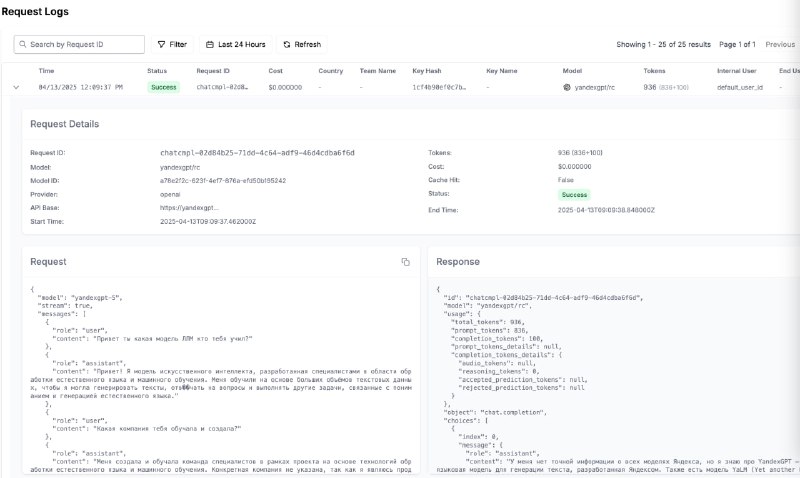This screenshot has width=800, height=478.
Task: Go to the Previous page
Action: pyautogui.click(x=780, y=44)
